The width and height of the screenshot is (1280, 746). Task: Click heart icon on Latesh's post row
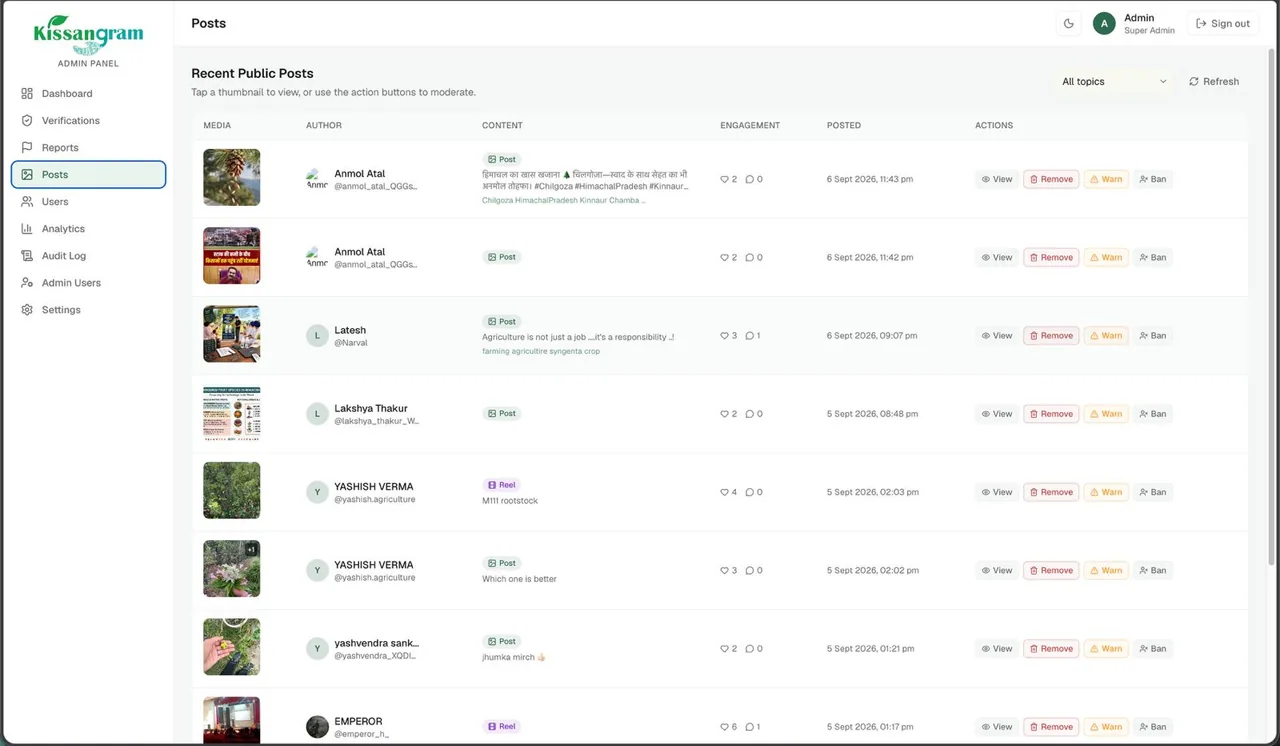tap(725, 336)
